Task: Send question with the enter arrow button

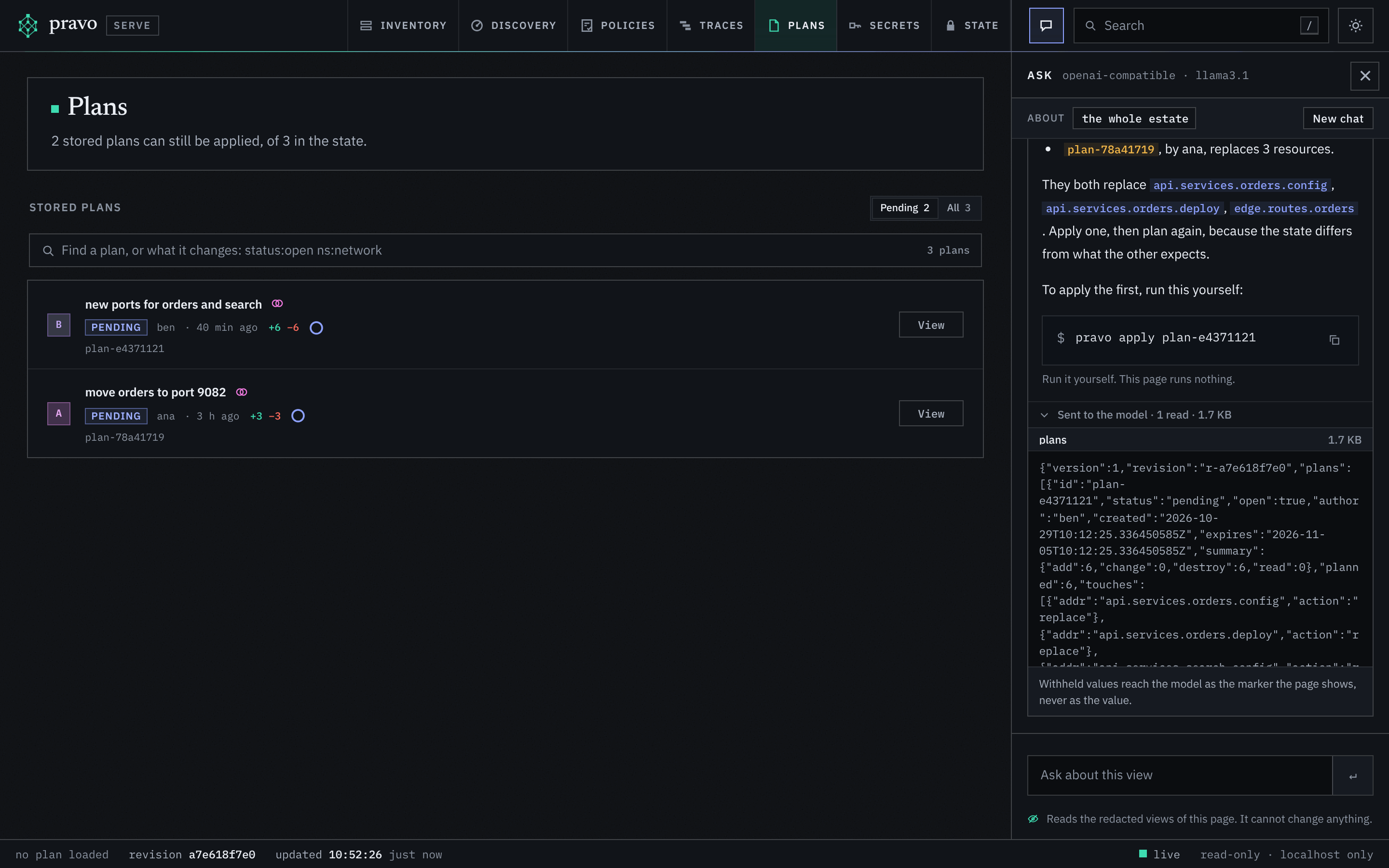Action: pyautogui.click(x=1352, y=775)
